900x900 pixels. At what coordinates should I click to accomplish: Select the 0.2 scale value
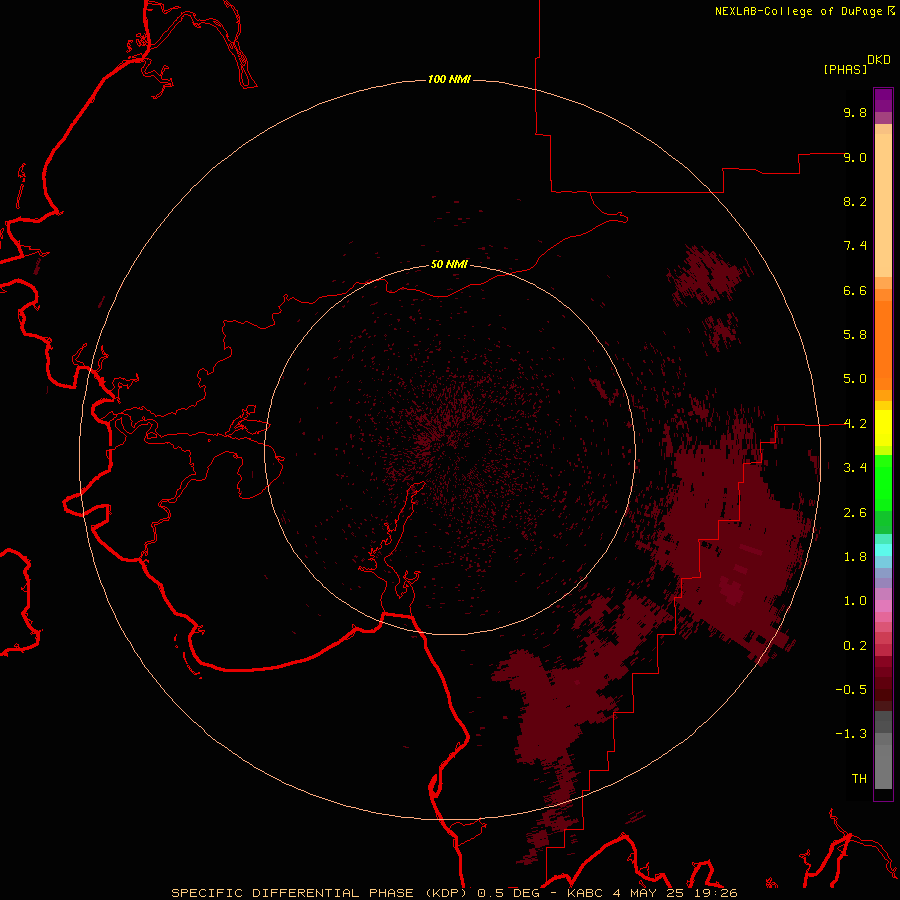point(855,646)
